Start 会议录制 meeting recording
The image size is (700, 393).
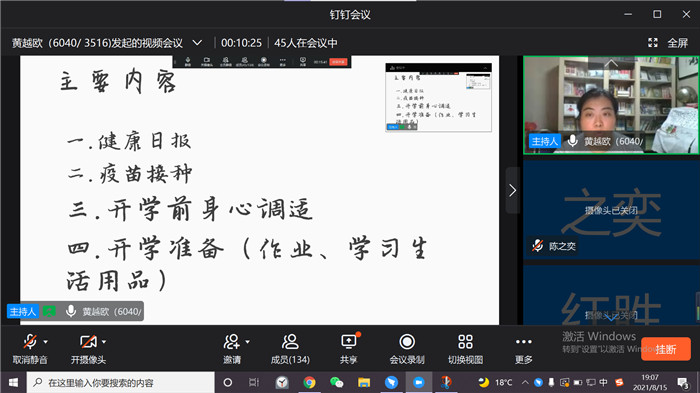tap(407, 349)
